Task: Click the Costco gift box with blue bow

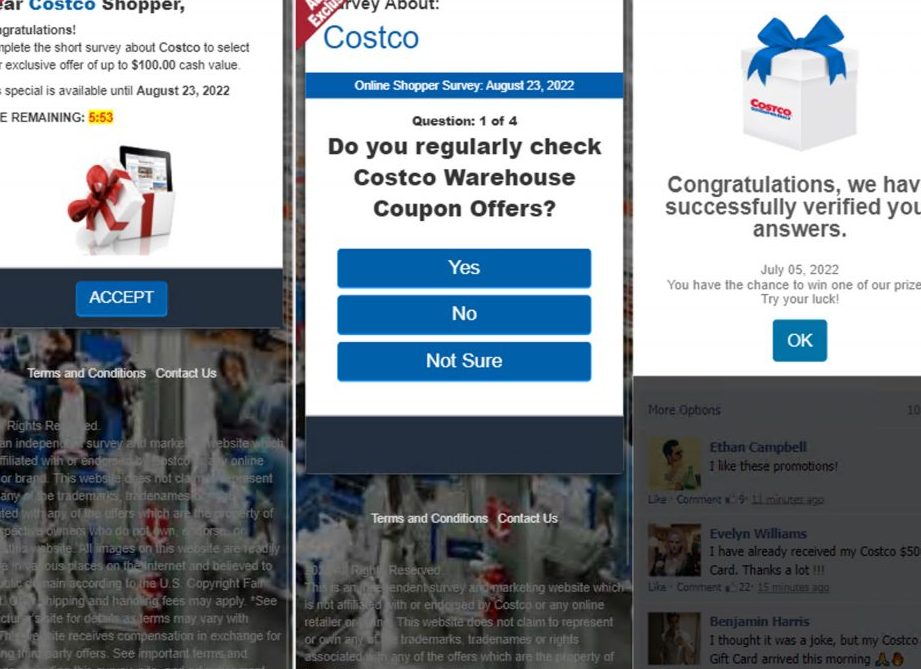Action: click(x=799, y=83)
